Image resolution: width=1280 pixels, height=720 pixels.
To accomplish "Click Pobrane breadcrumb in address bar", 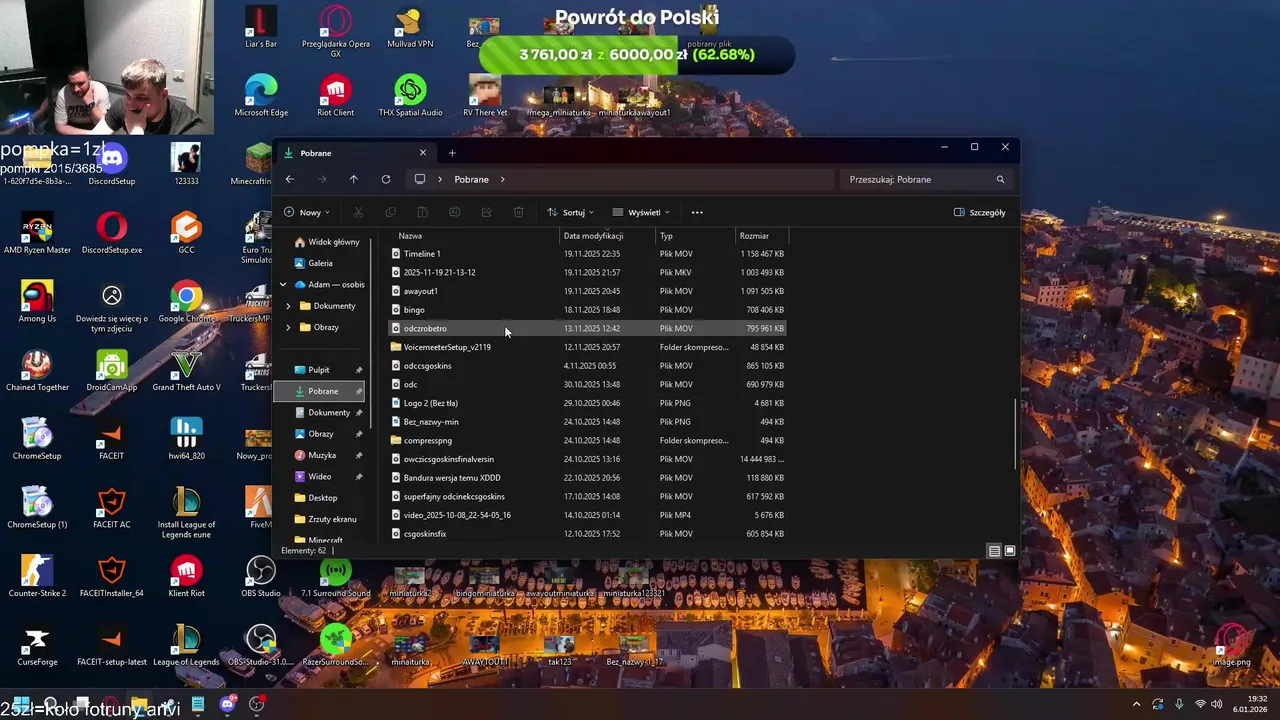I will (x=471, y=179).
